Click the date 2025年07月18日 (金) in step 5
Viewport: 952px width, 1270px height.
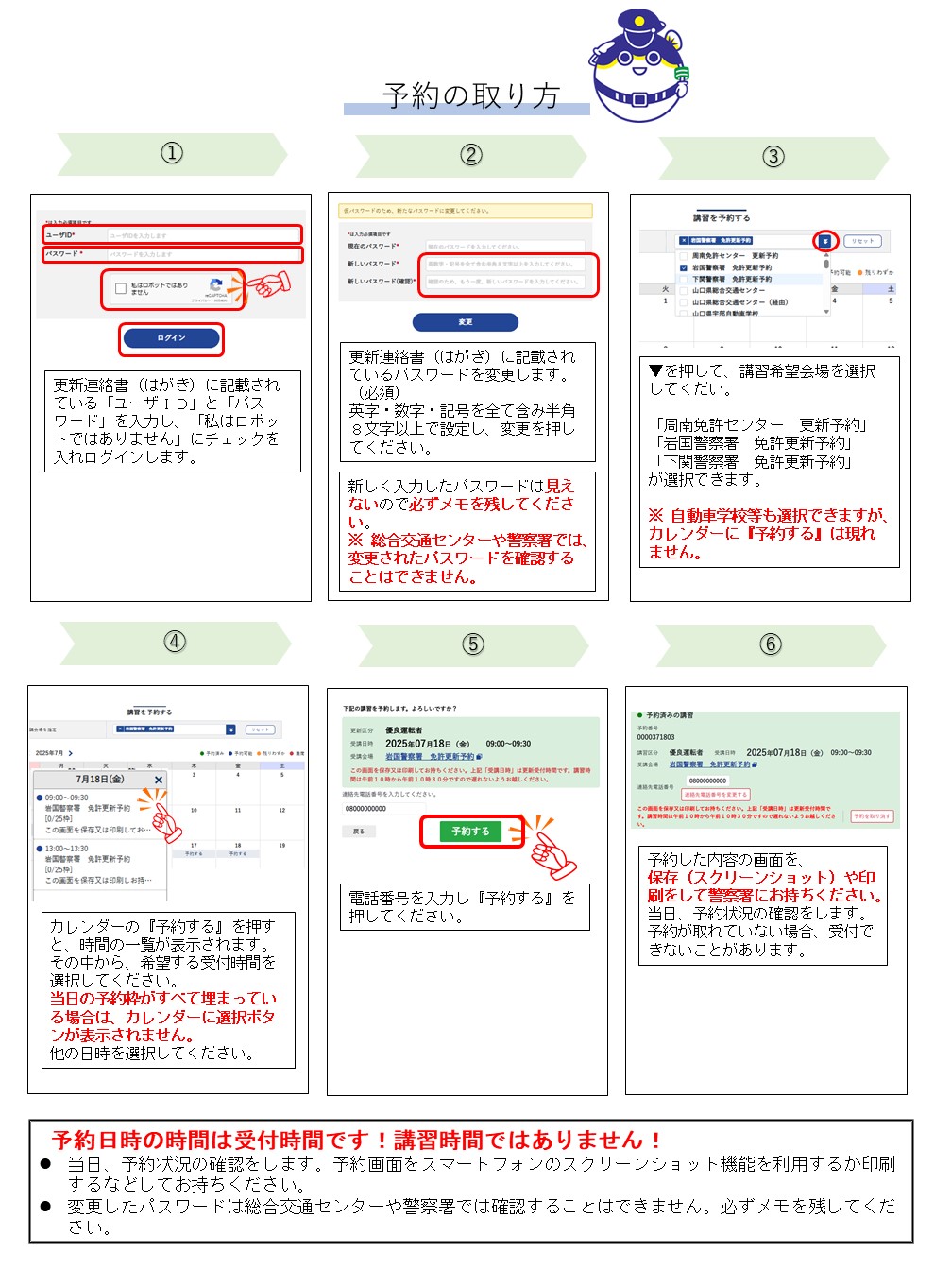pyautogui.click(x=428, y=744)
